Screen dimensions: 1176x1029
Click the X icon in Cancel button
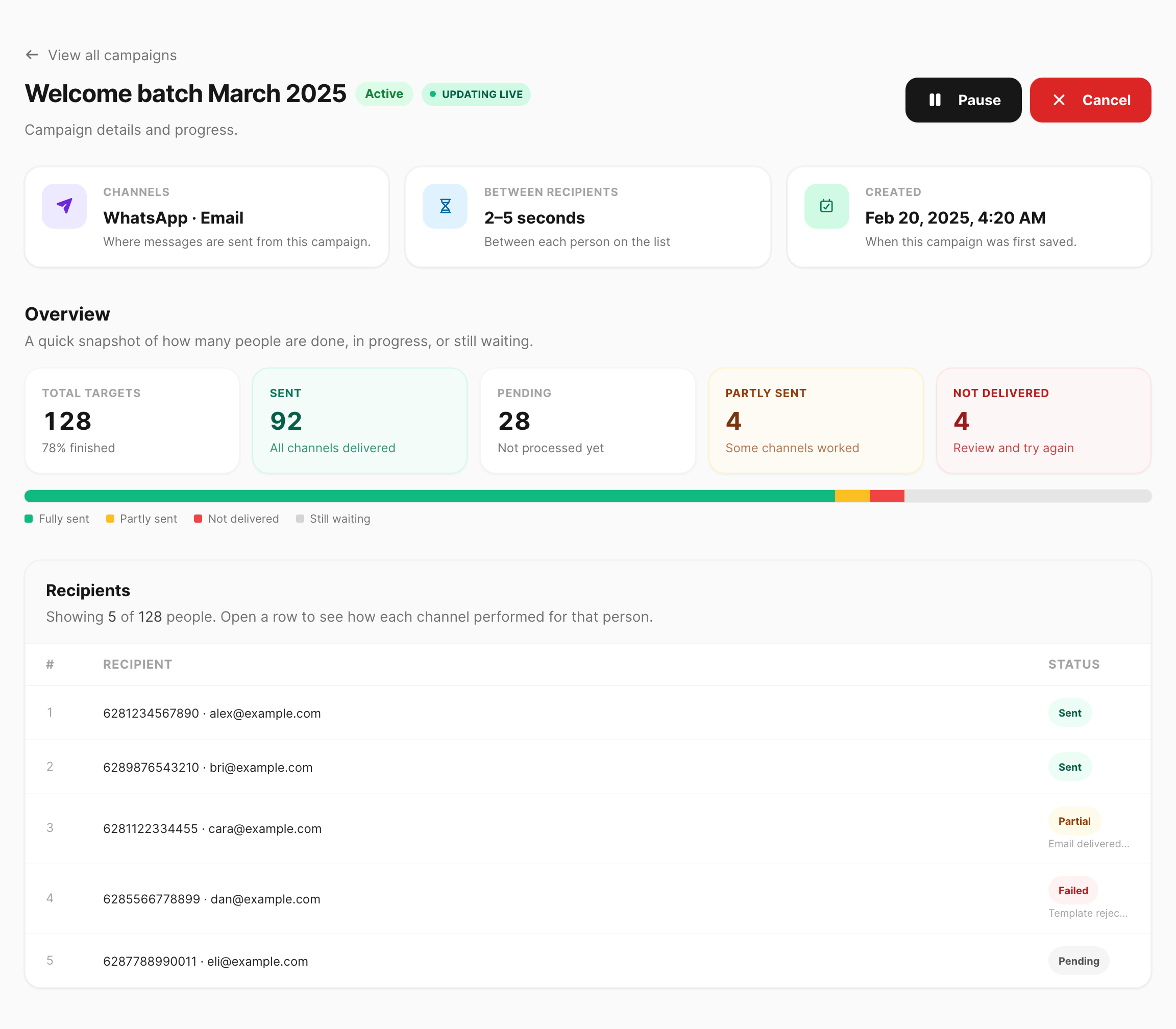click(1060, 100)
